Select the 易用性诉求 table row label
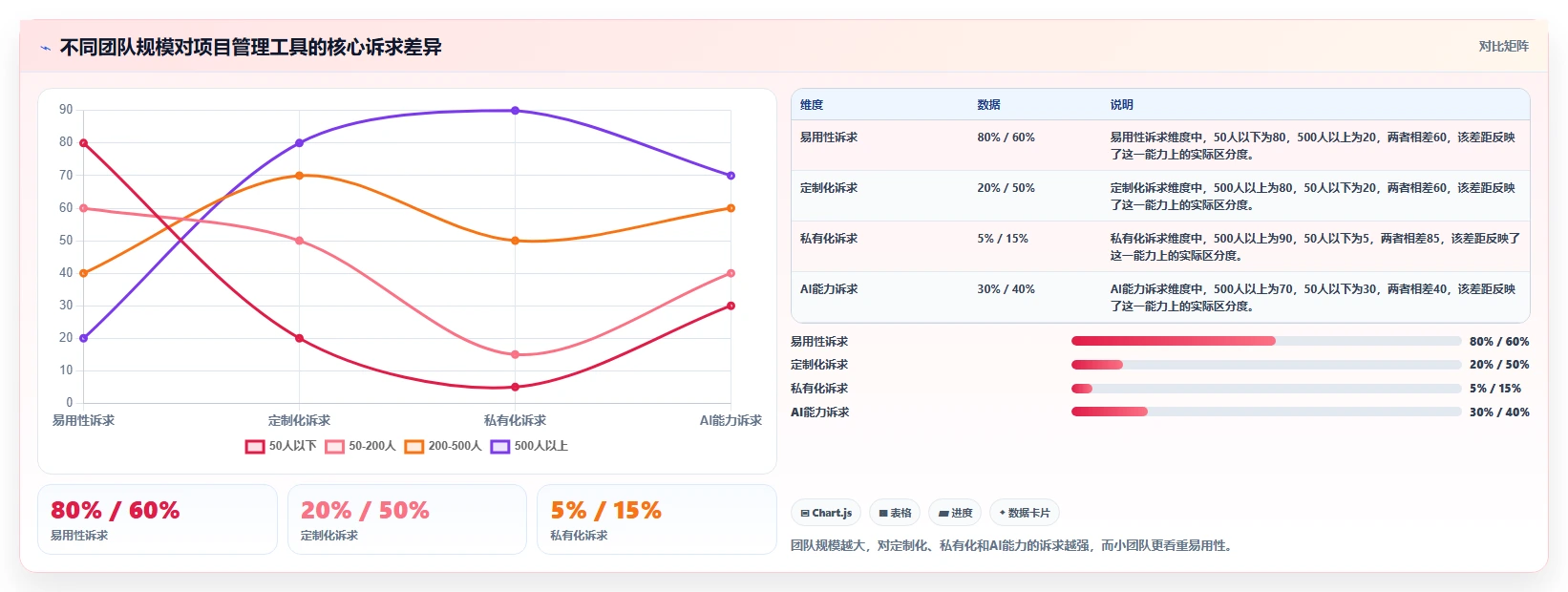 (829, 137)
